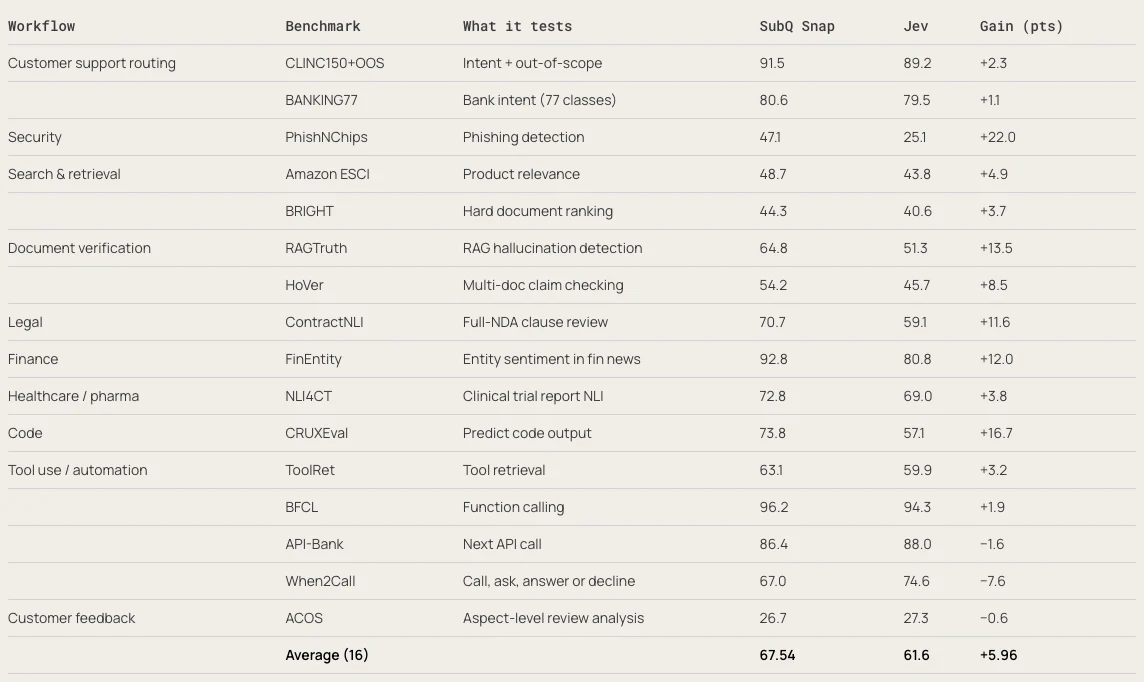Image resolution: width=1144 pixels, height=682 pixels.
Task: Click the Predict code output description
Action: [527, 433]
